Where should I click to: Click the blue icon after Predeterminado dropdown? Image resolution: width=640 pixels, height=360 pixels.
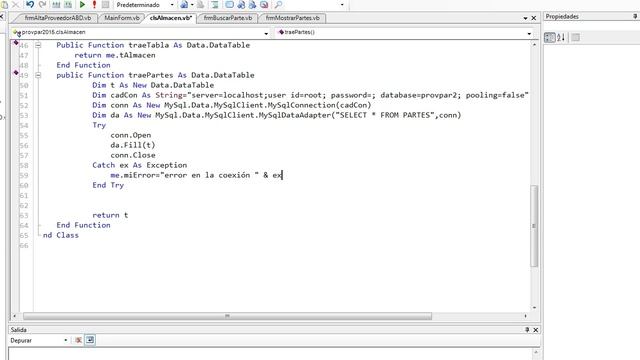click(184, 4)
